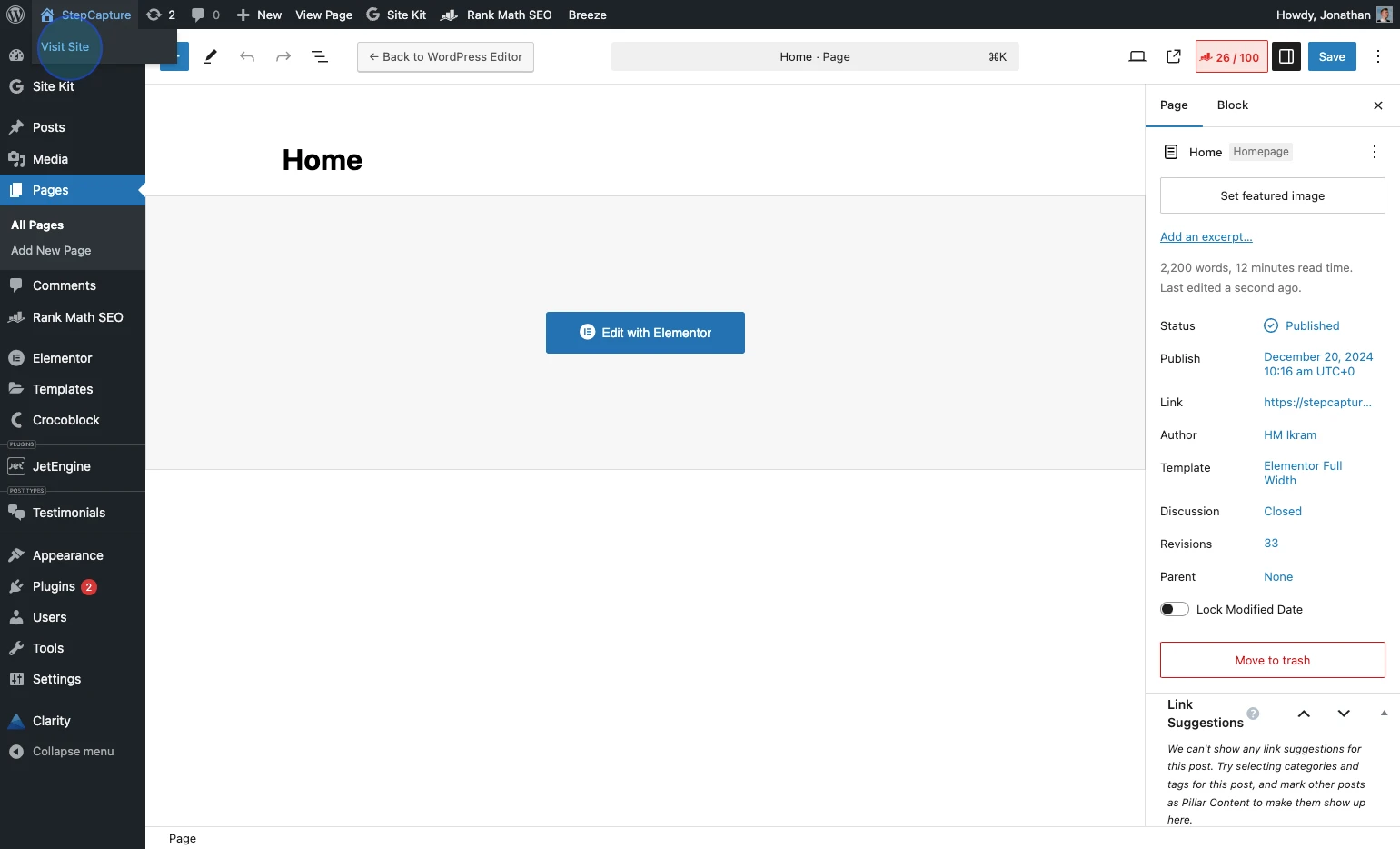Toggle the settings sidebar panel icon
The height and width of the screenshot is (849, 1400).
click(1286, 56)
